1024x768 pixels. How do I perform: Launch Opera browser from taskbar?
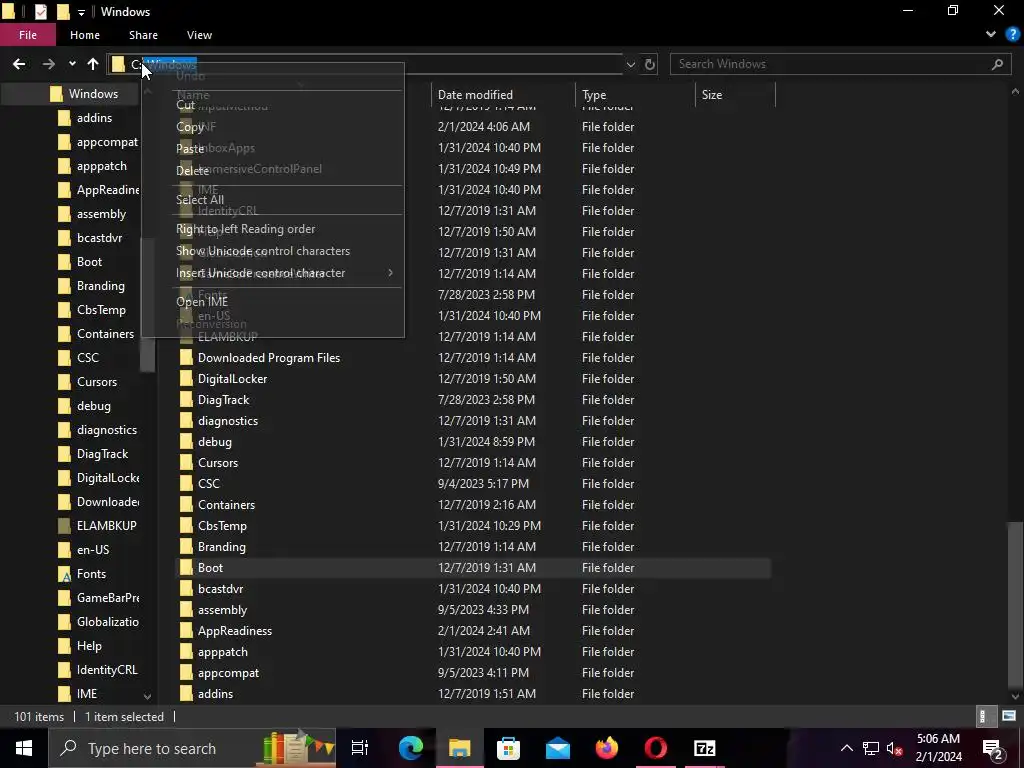656,748
